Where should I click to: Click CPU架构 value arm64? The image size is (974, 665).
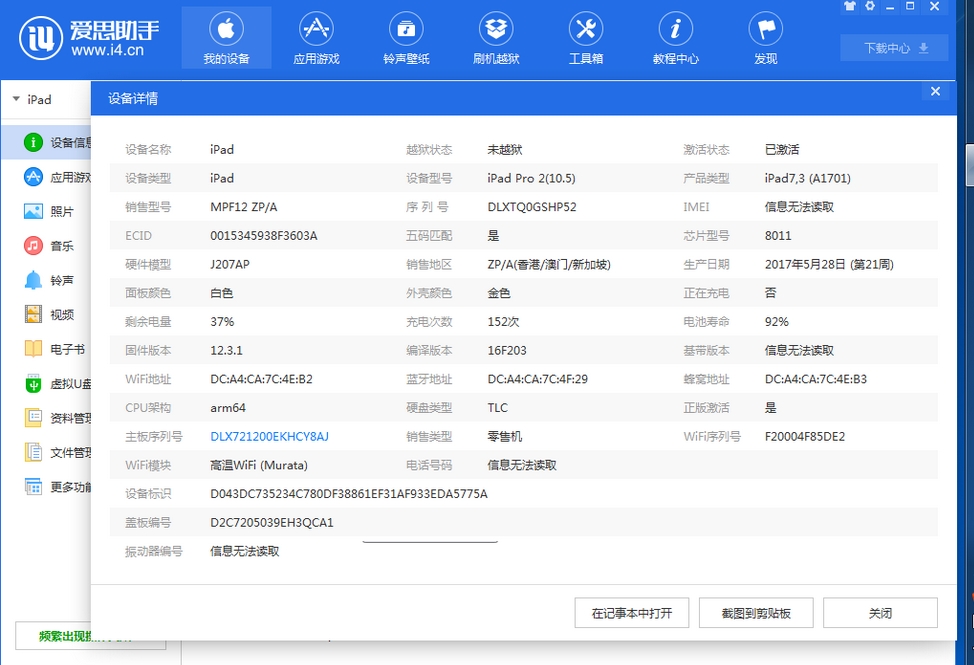(227, 408)
